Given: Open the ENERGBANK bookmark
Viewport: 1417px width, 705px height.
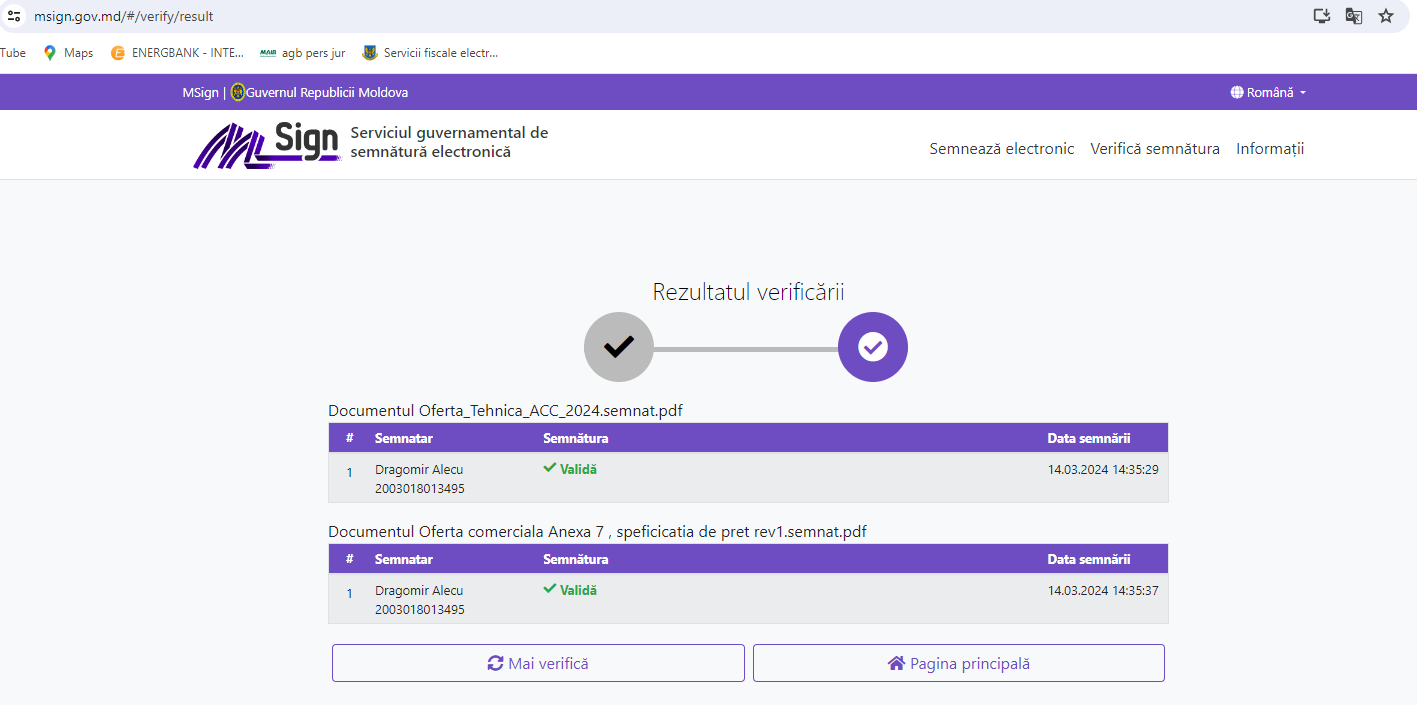Looking at the screenshot, I should coord(177,53).
